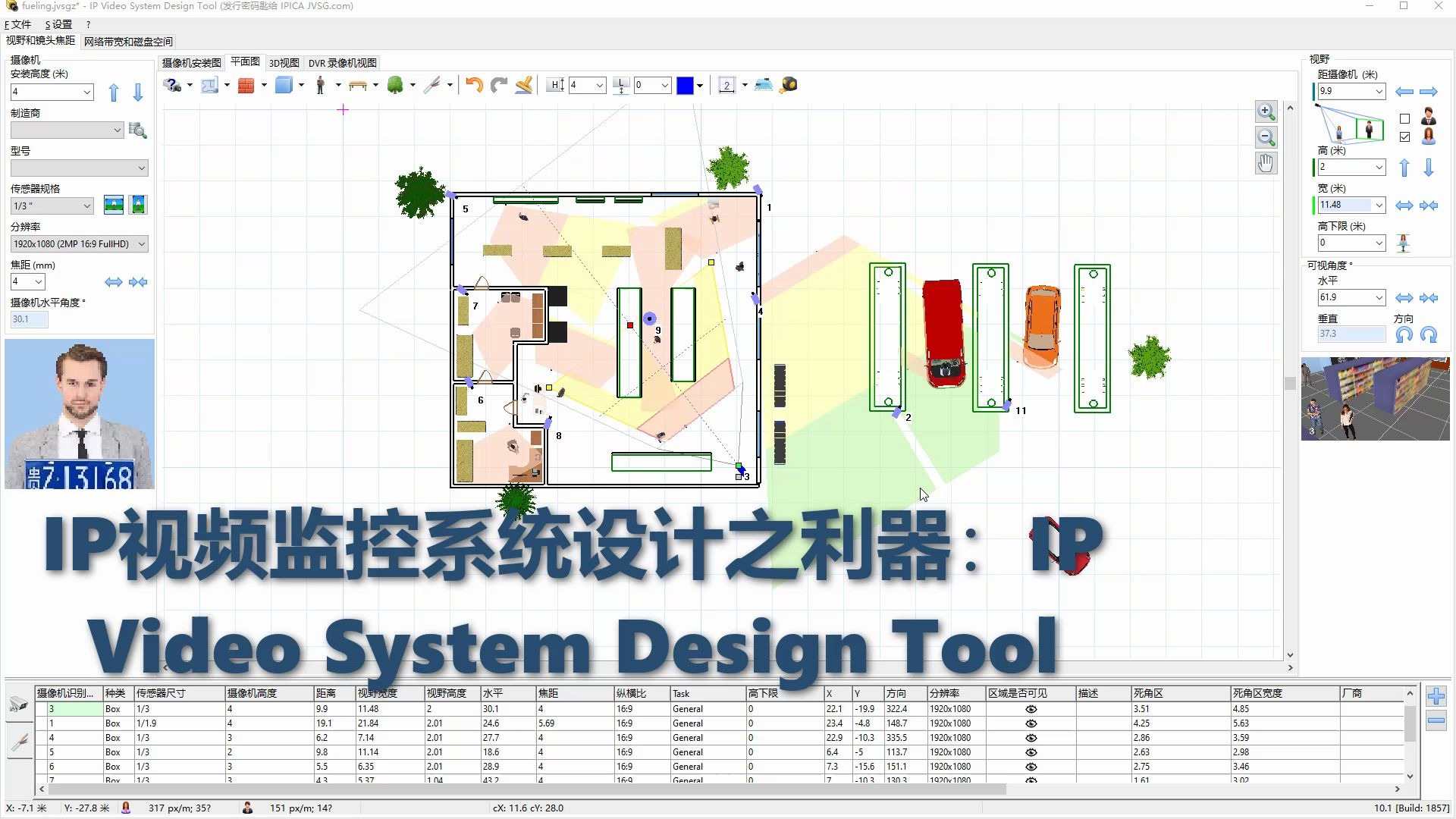The image size is (1456, 819).
Task: Toggle area visibility eye for camera 5
Action: [x=1031, y=752]
